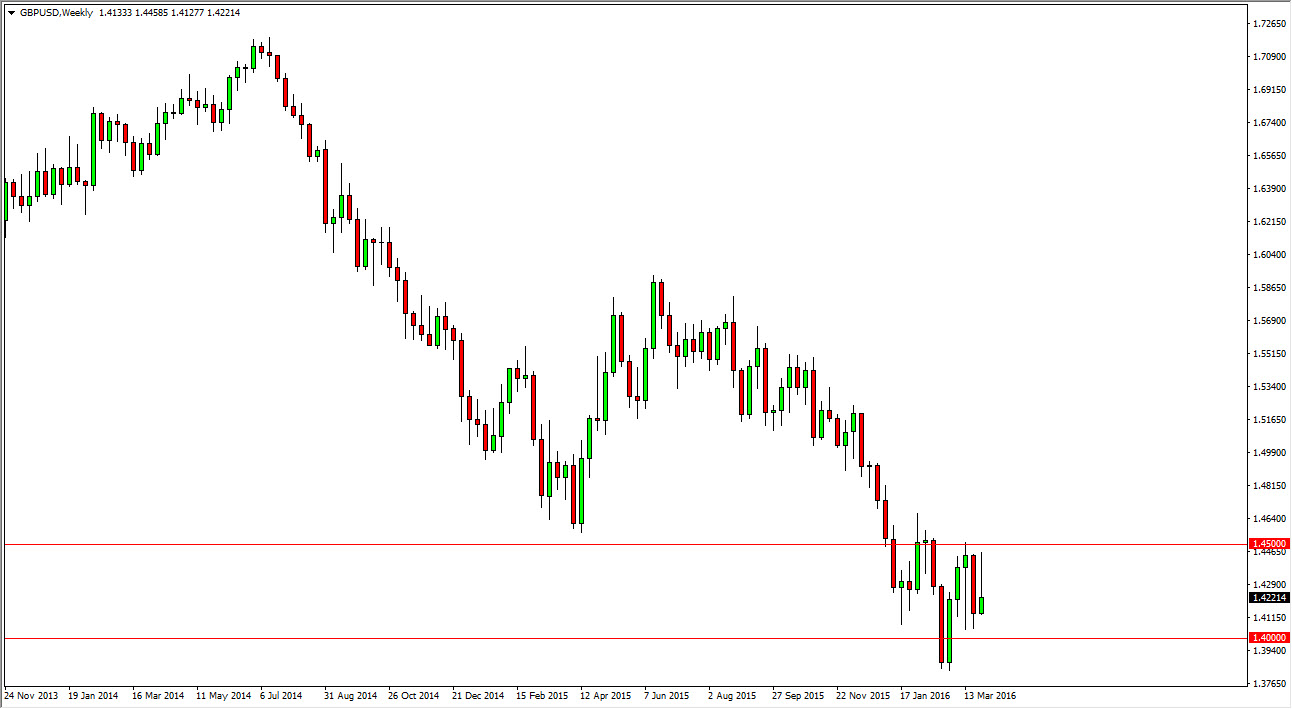Click the 24 Nov 2013 date label
The image size is (1292, 709).
pyautogui.click(x=33, y=693)
